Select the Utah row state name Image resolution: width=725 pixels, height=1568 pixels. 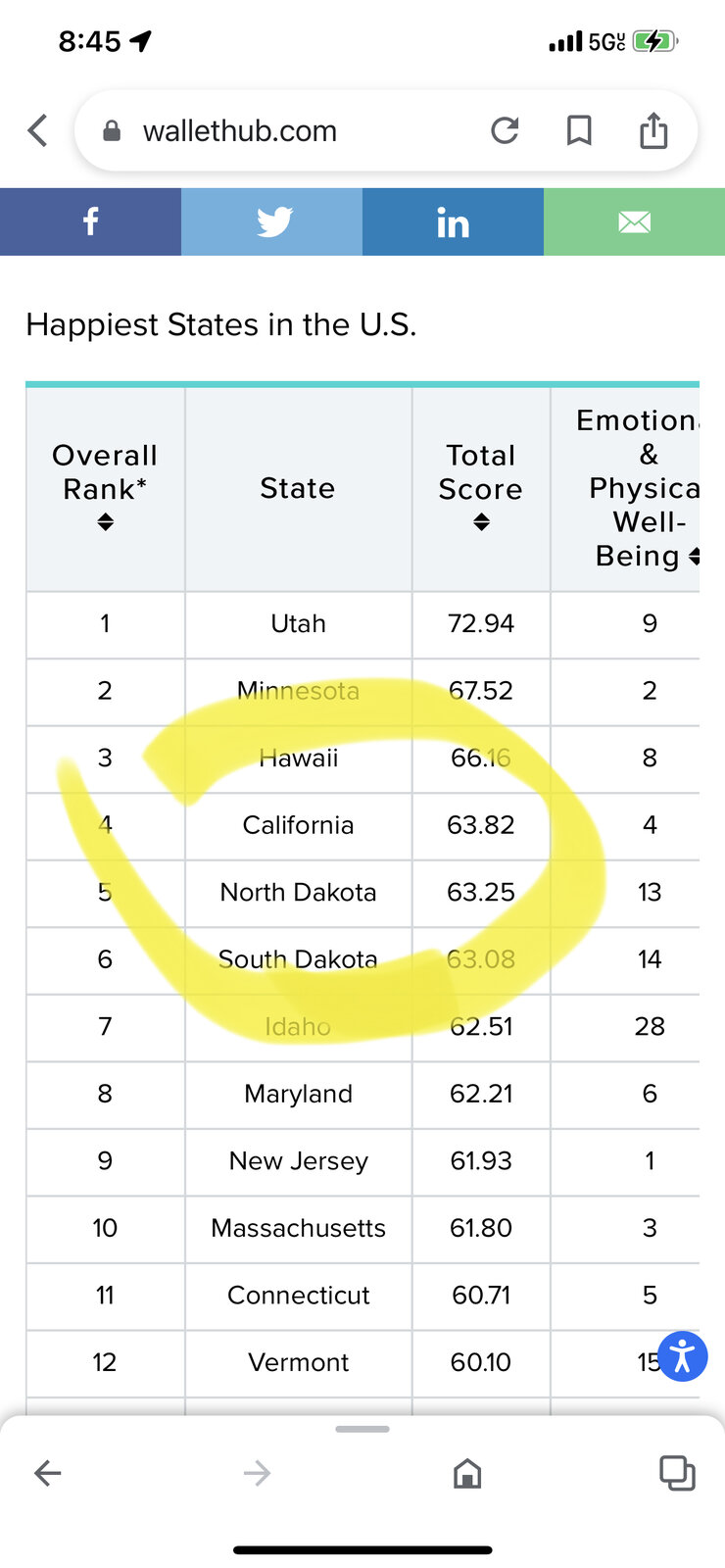[298, 624]
